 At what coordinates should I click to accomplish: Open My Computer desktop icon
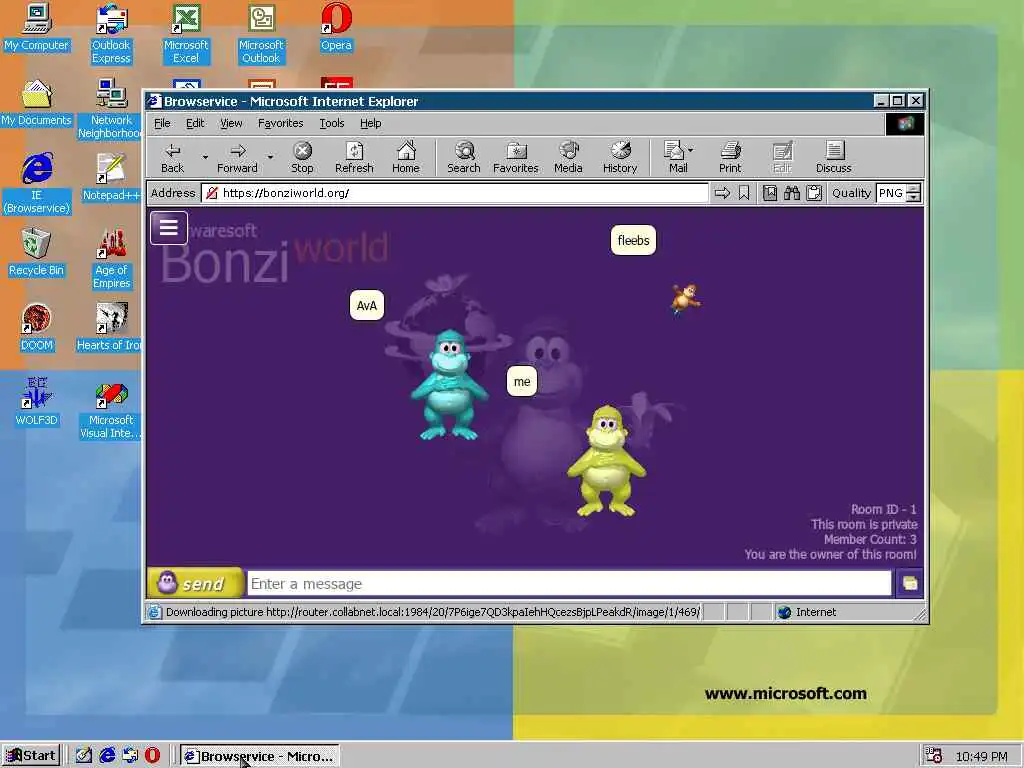(x=37, y=27)
